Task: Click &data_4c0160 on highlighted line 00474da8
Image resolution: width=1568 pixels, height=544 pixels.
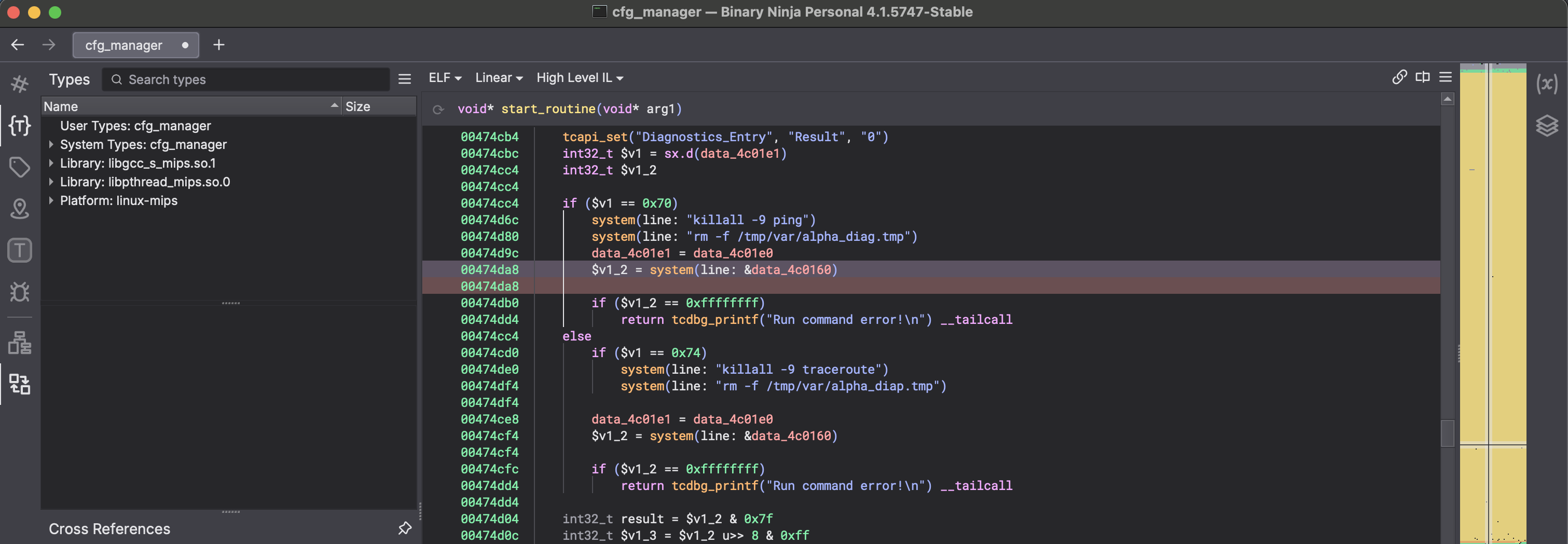Action: (x=787, y=270)
